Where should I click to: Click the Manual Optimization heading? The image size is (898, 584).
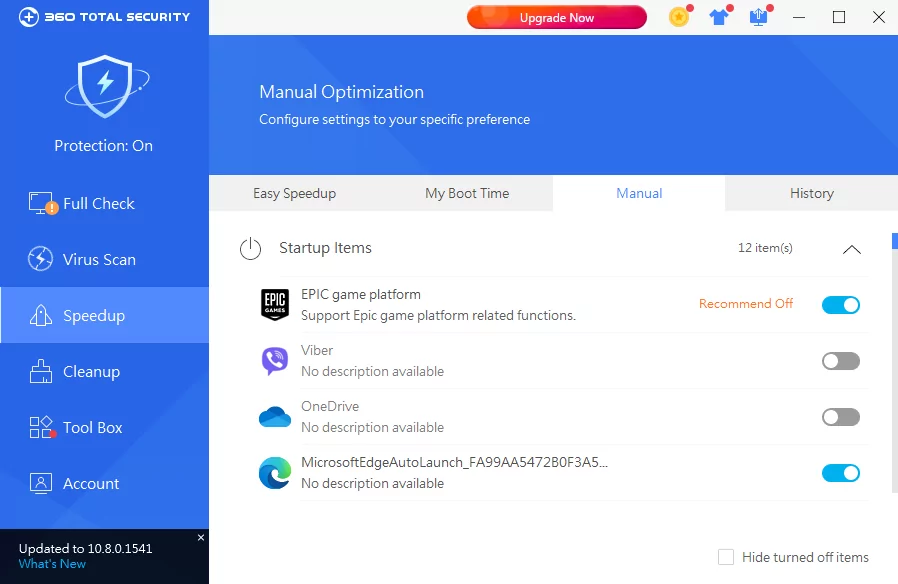tap(341, 92)
